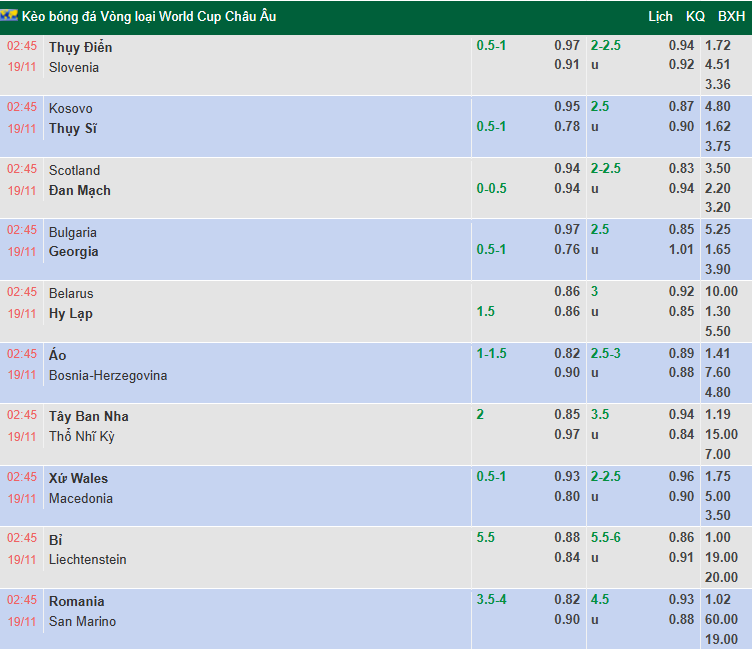Click the San Marino team name
The height and width of the screenshot is (649, 752).
pyautogui.click(x=82, y=621)
